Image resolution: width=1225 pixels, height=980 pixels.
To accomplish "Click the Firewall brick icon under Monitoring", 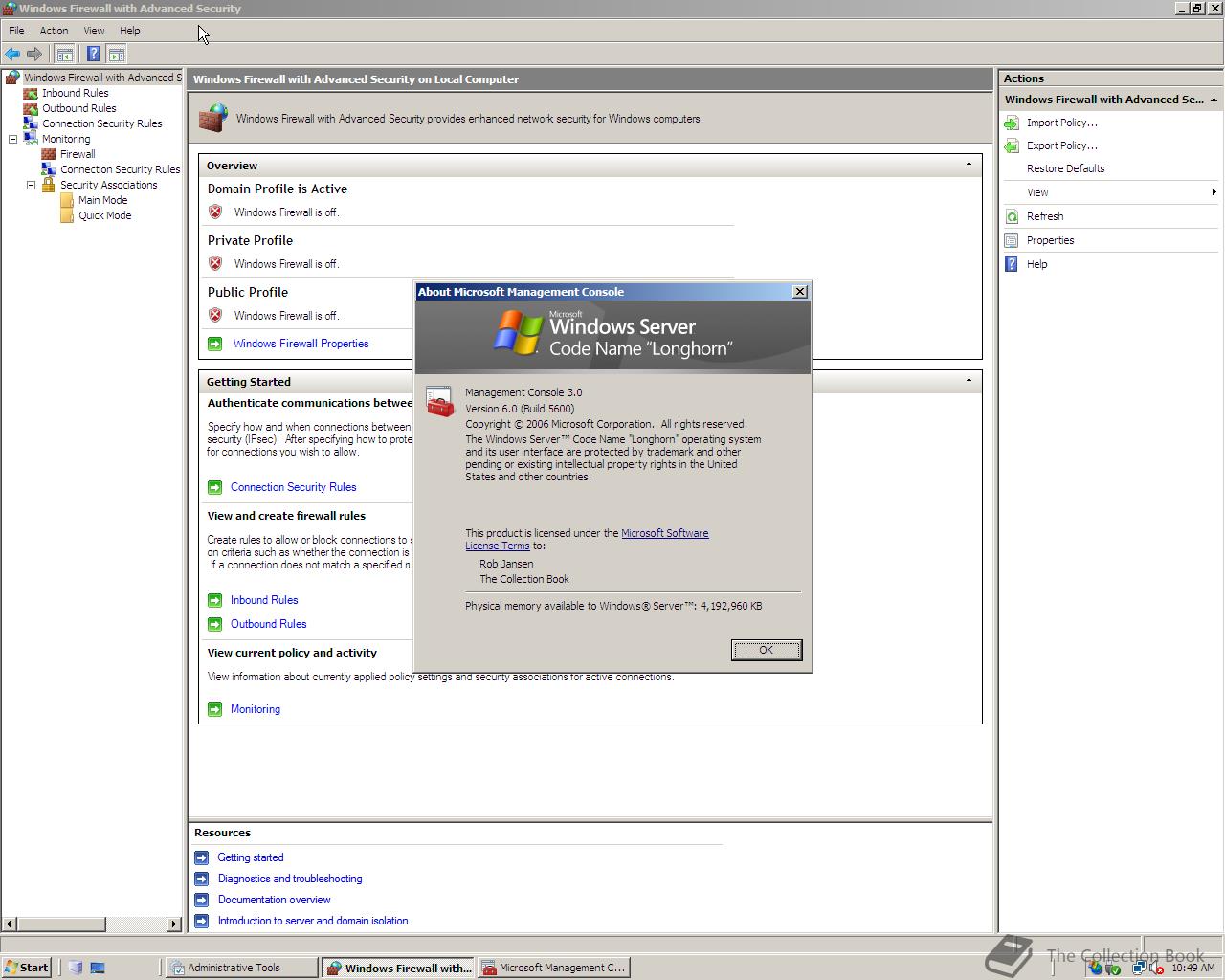I will 49,154.
